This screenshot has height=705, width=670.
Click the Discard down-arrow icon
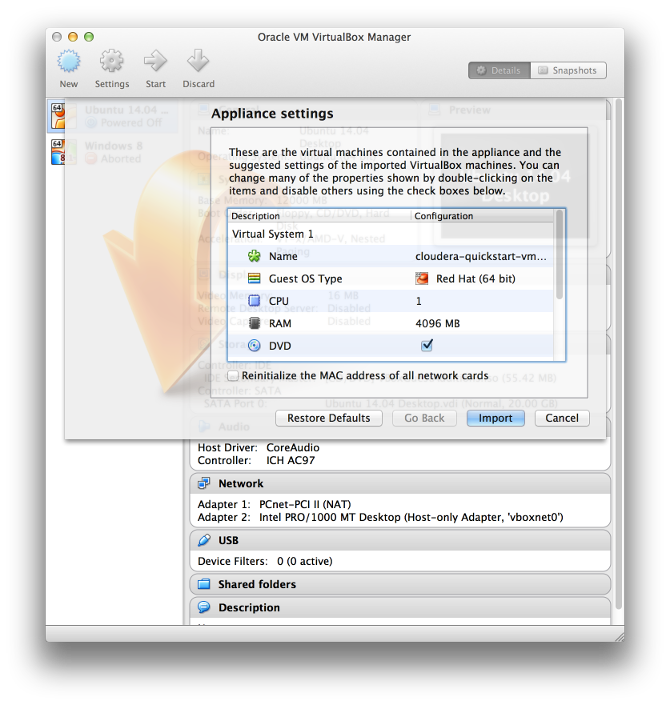pyautogui.click(x=198, y=61)
